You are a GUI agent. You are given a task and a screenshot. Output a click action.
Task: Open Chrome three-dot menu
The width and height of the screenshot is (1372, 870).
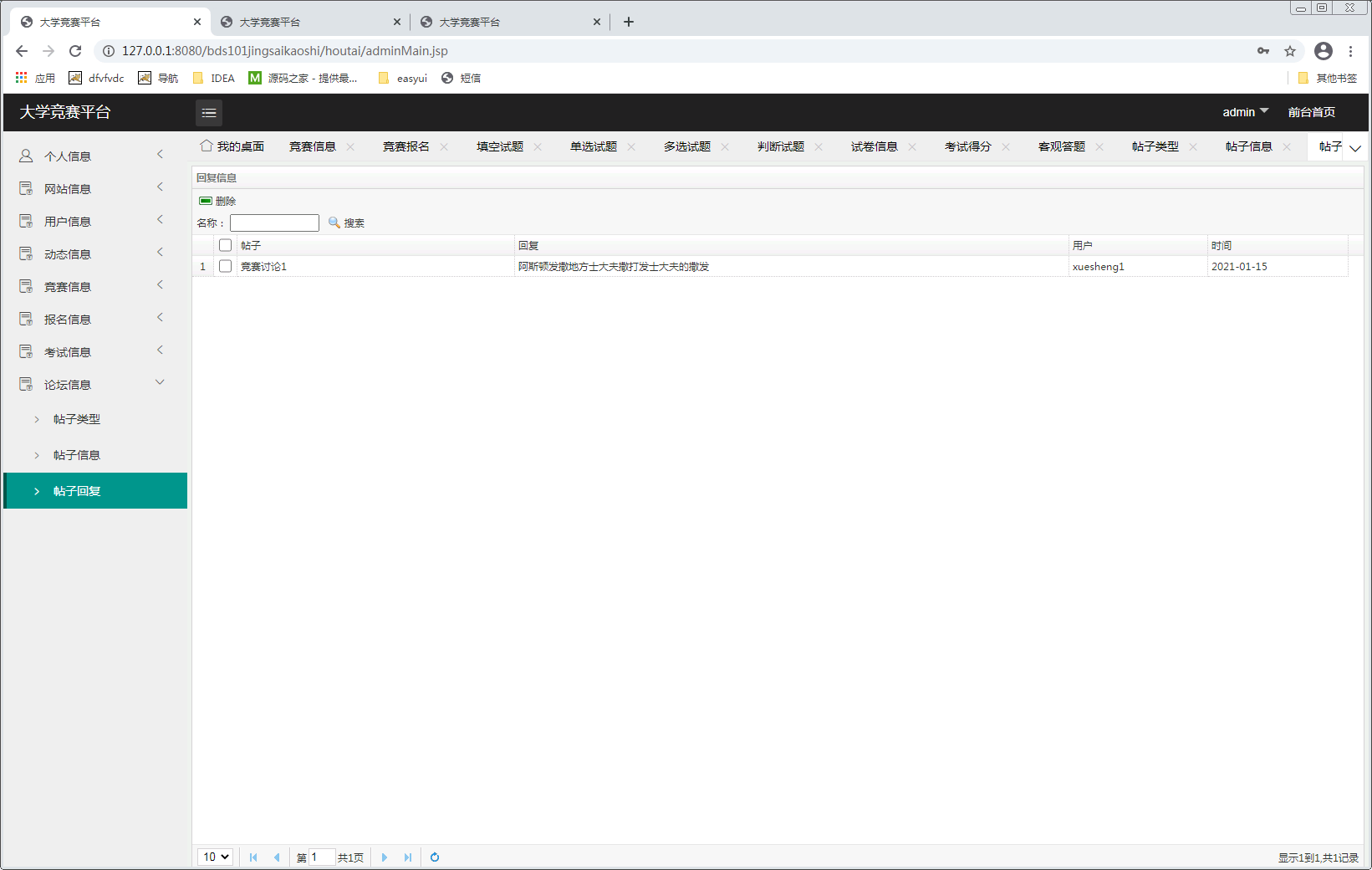pos(1350,51)
